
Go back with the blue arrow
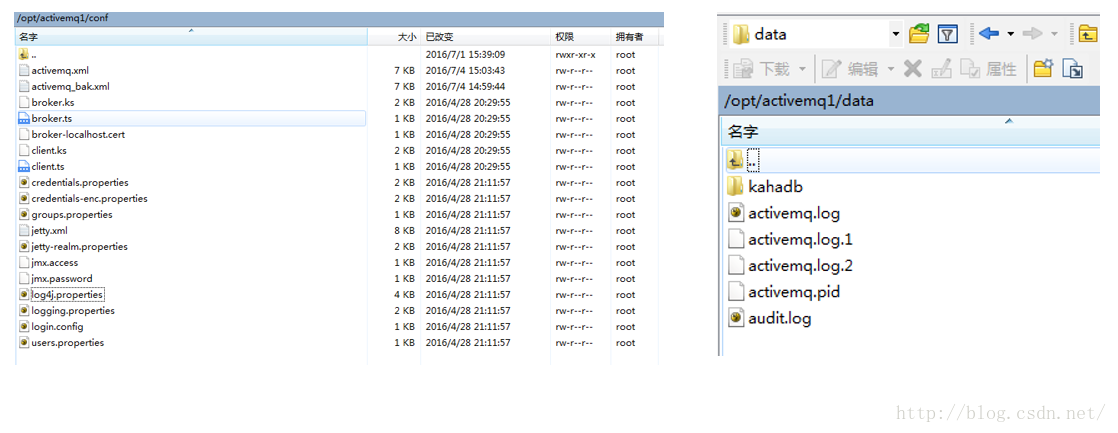click(x=989, y=34)
